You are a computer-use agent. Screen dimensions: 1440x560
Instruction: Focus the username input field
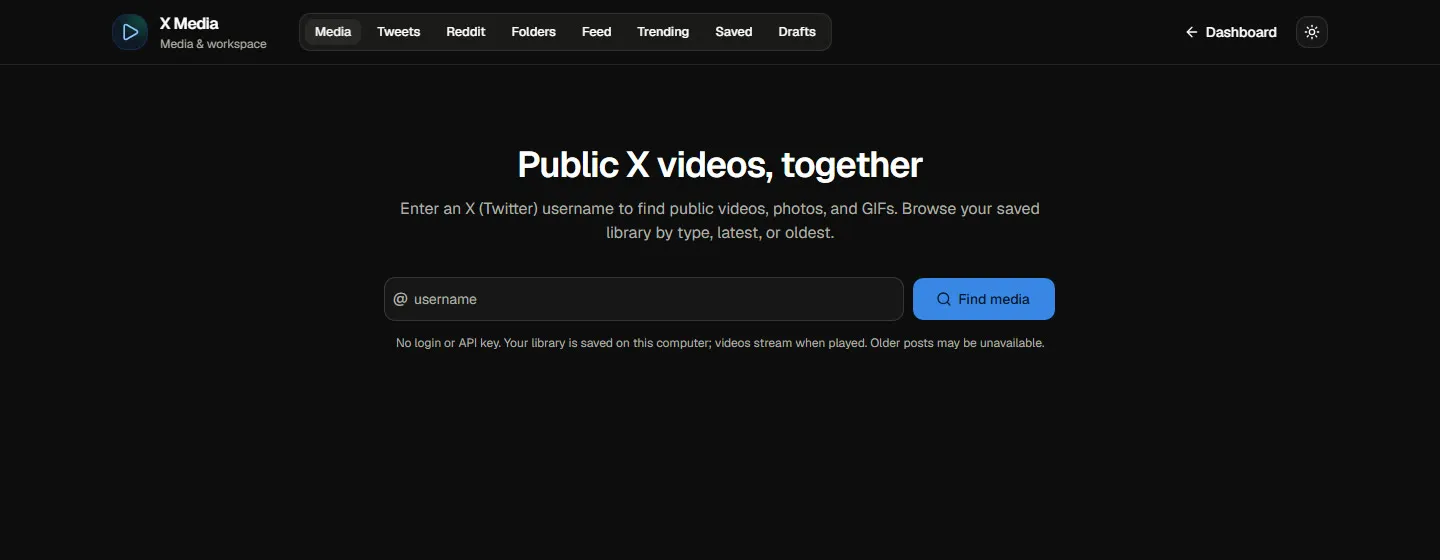(644, 299)
